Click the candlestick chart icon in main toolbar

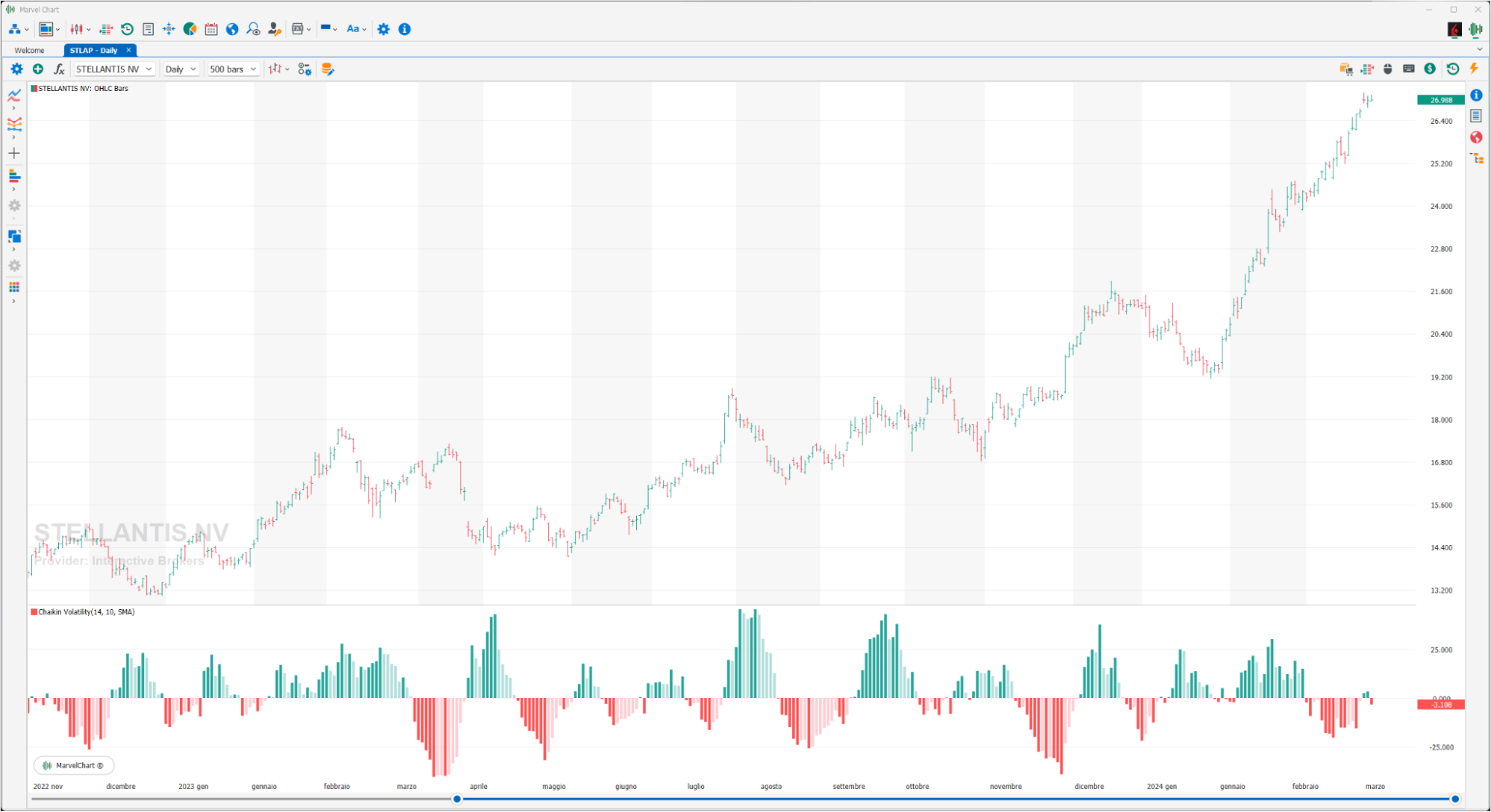77,29
